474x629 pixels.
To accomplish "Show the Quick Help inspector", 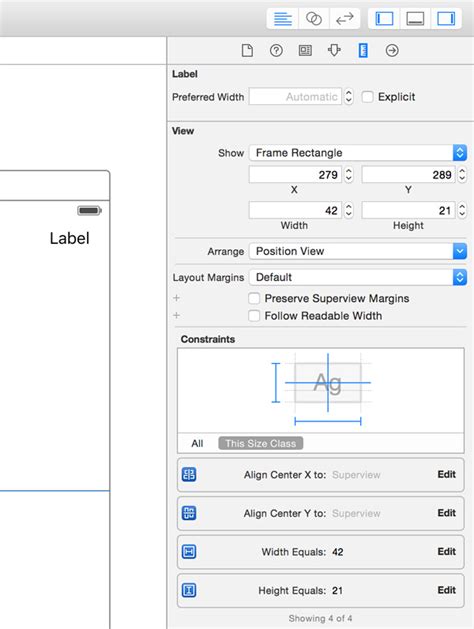I will pos(276,51).
